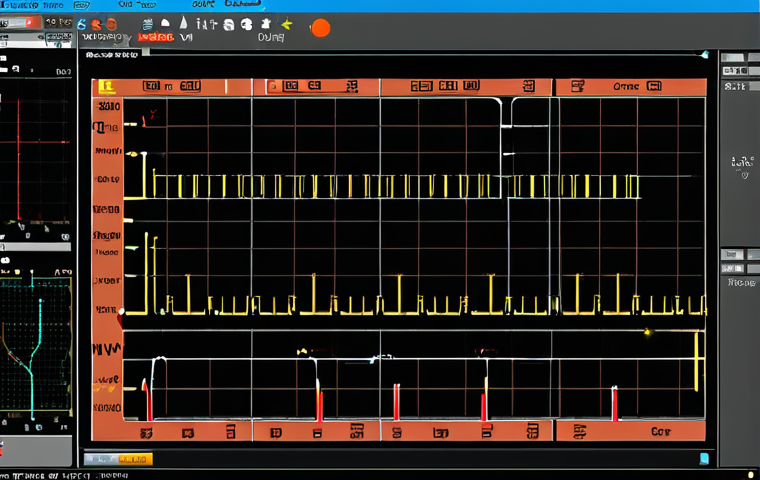This screenshot has width=760, height=480.
Task: Click the lowest text label in right panel
Action: [x=742, y=282]
